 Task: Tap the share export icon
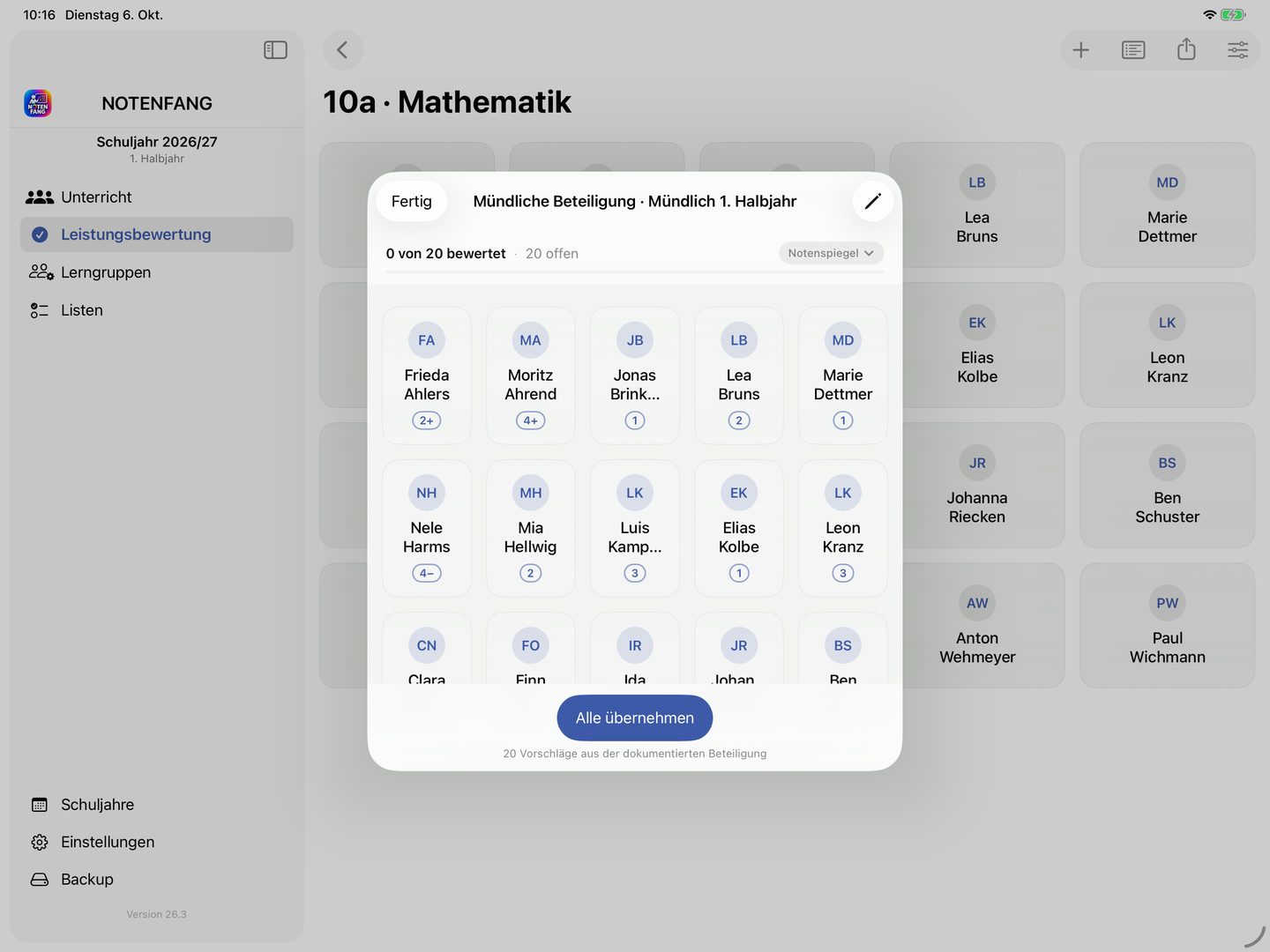1186,49
